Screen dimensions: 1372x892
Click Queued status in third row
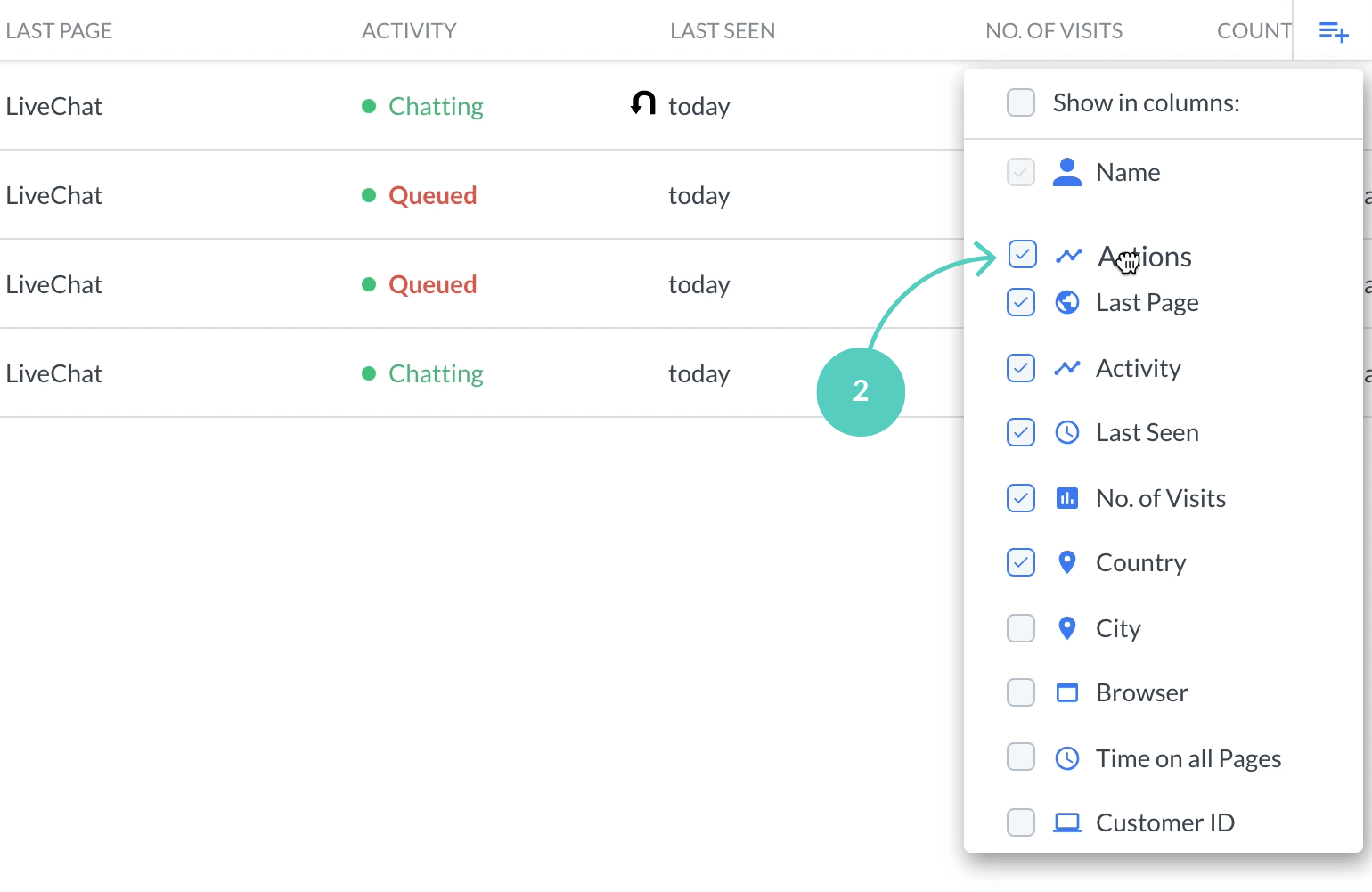[x=433, y=284]
